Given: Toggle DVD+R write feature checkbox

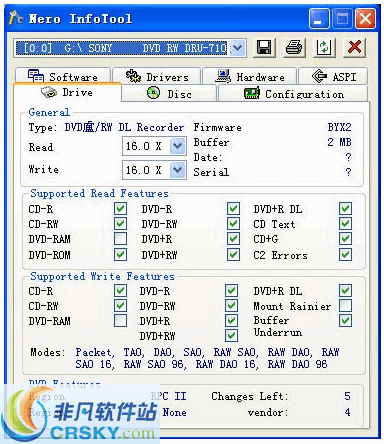Looking at the screenshot, I should (231, 321).
